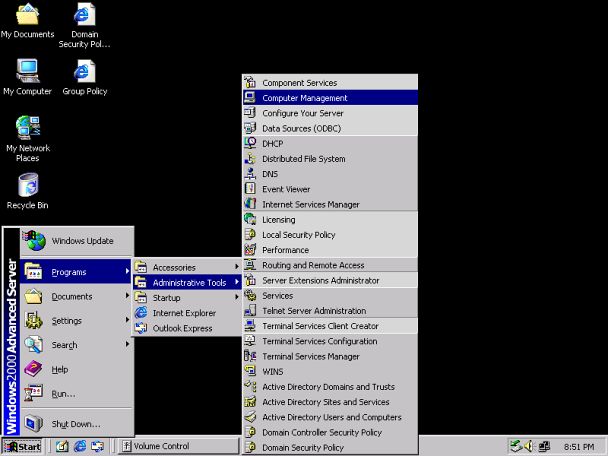The width and height of the screenshot is (608, 456).
Task: Select Domain Security Pol... desktop shortcut
Action: (85, 25)
